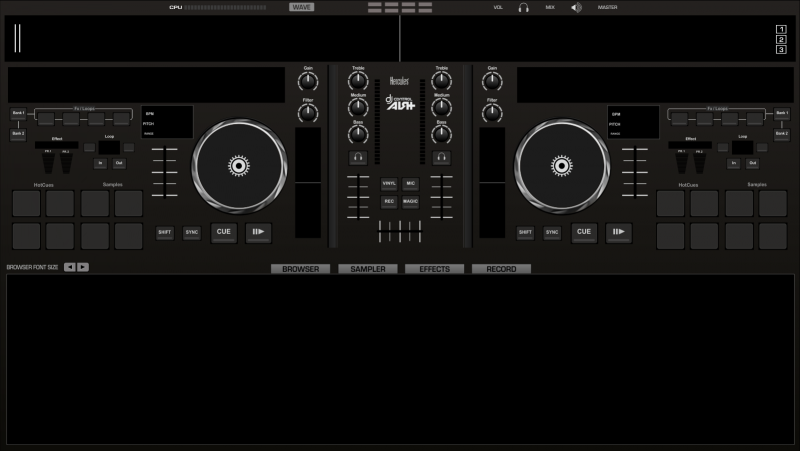This screenshot has width=800, height=451.
Task: Toggle left deck headphone cue button
Action: click(x=358, y=158)
